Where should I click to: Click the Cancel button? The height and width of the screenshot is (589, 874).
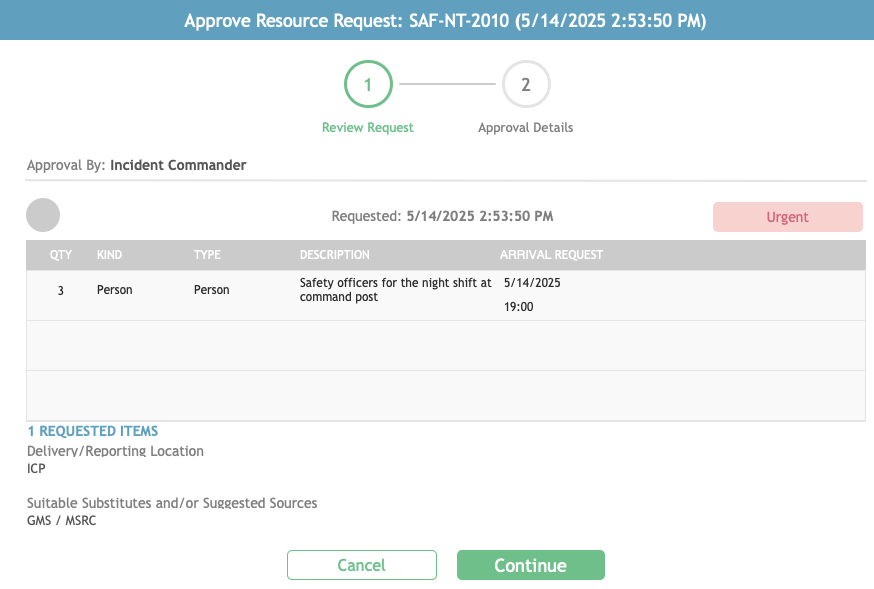(x=361, y=565)
